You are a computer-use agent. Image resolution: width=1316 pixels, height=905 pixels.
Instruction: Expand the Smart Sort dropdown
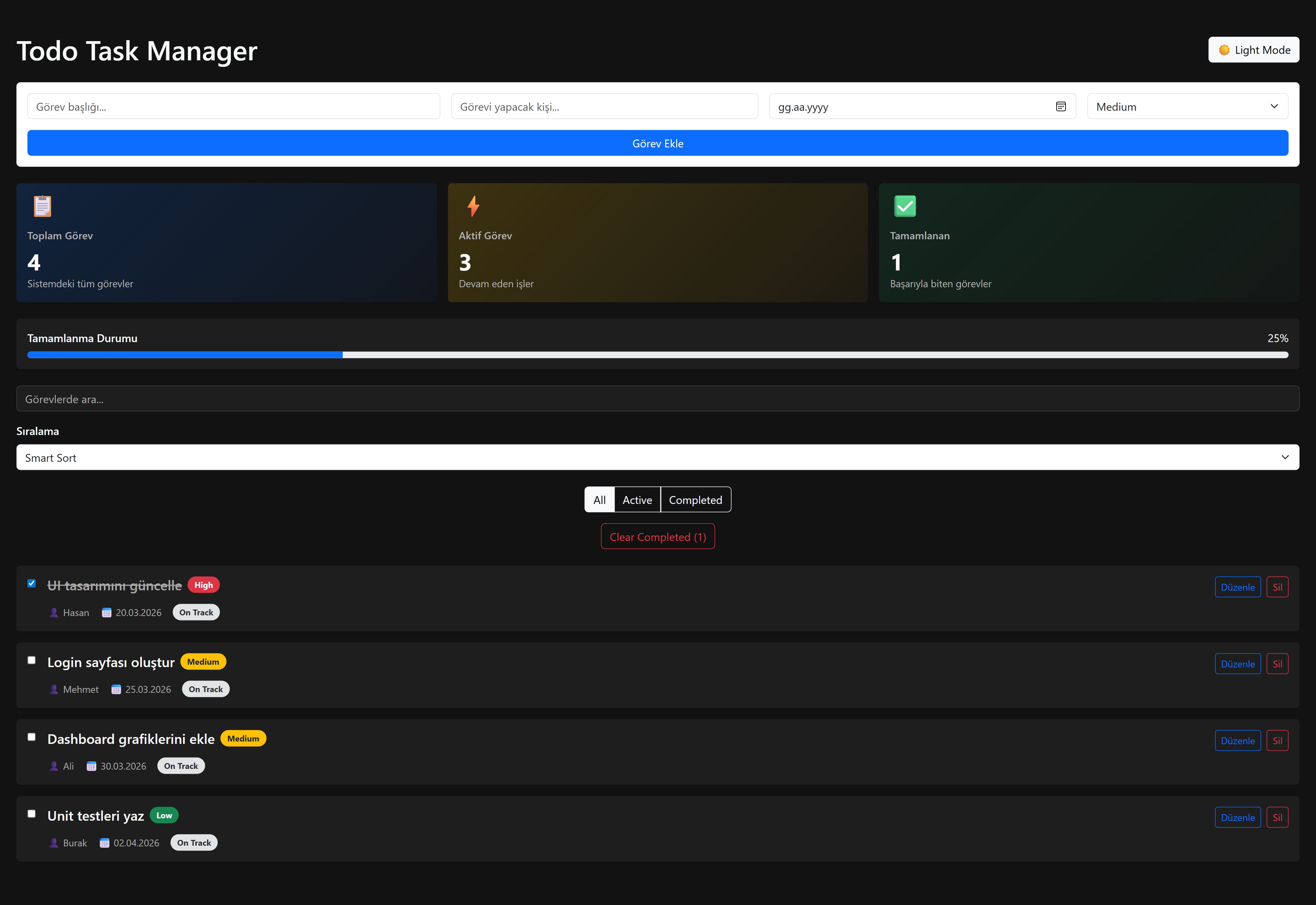(x=657, y=457)
